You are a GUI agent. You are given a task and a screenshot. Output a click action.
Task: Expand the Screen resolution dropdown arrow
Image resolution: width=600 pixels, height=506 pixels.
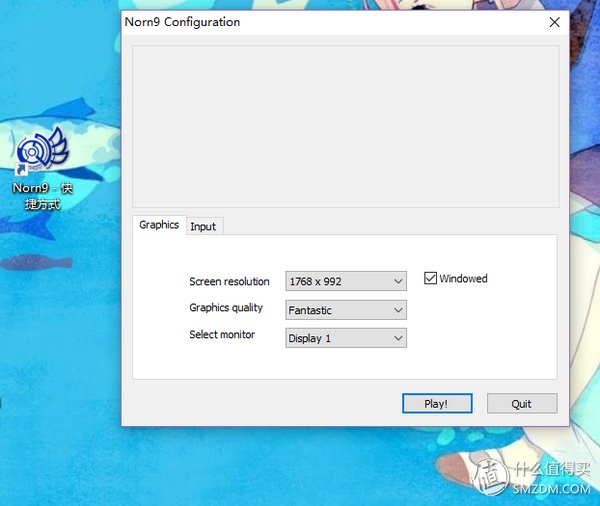click(x=398, y=282)
